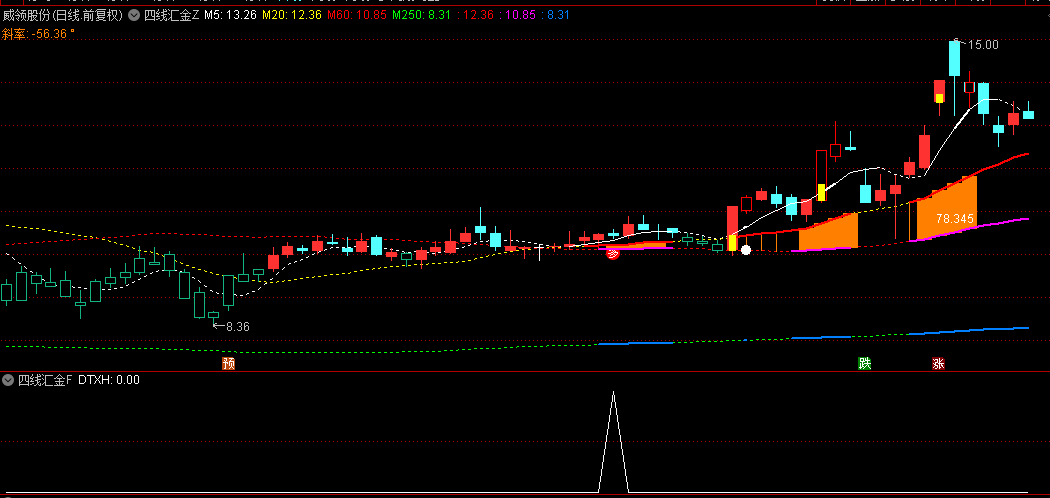Click the orange 斜率: -56.36° readout
This screenshot has width=1050, height=498.
click(x=39, y=33)
